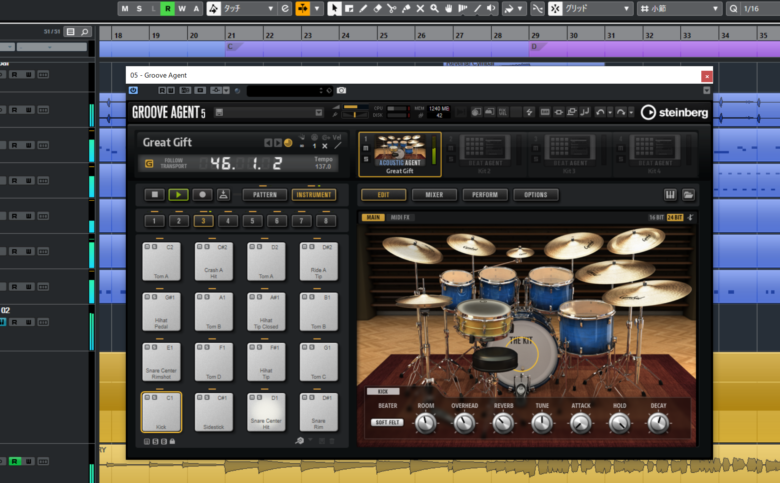This screenshot has width=780, height=483.
Task: Click the Quantize Q icon in toolbar
Action: click(x=734, y=8)
